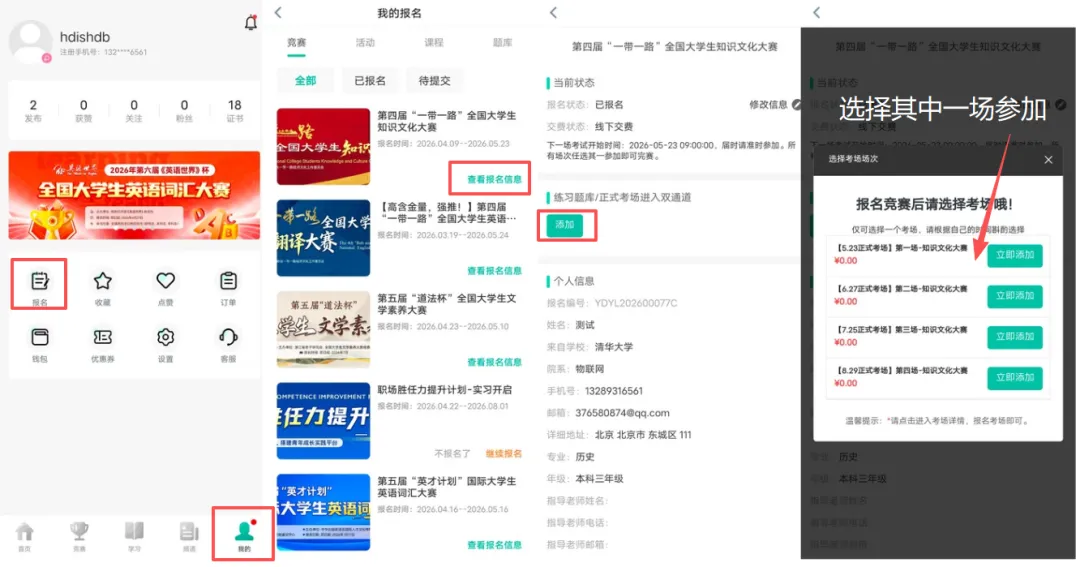Image resolution: width=1080 pixels, height=567 pixels.
Task: Open the 英才计划 大学生英语 thumbnail
Action: 323,513
